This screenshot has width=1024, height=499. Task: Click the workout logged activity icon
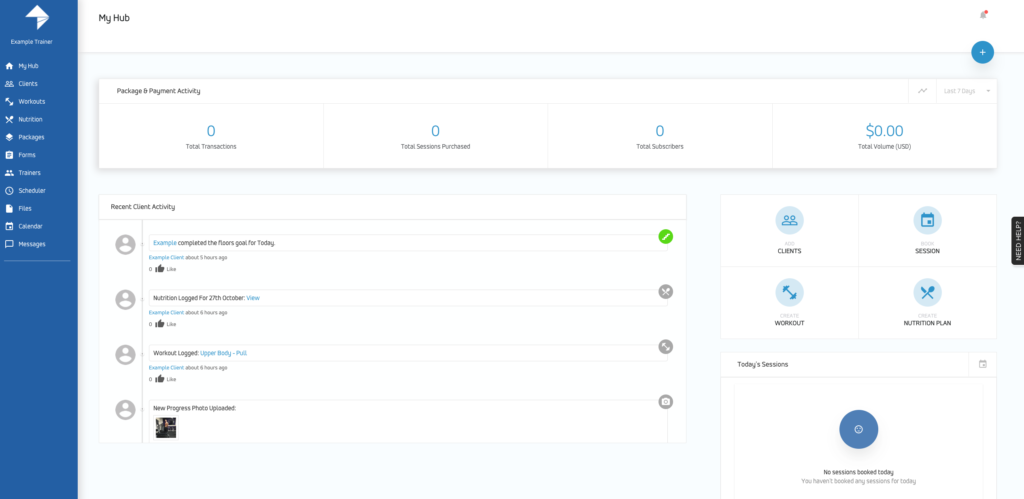click(x=665, y=347)
